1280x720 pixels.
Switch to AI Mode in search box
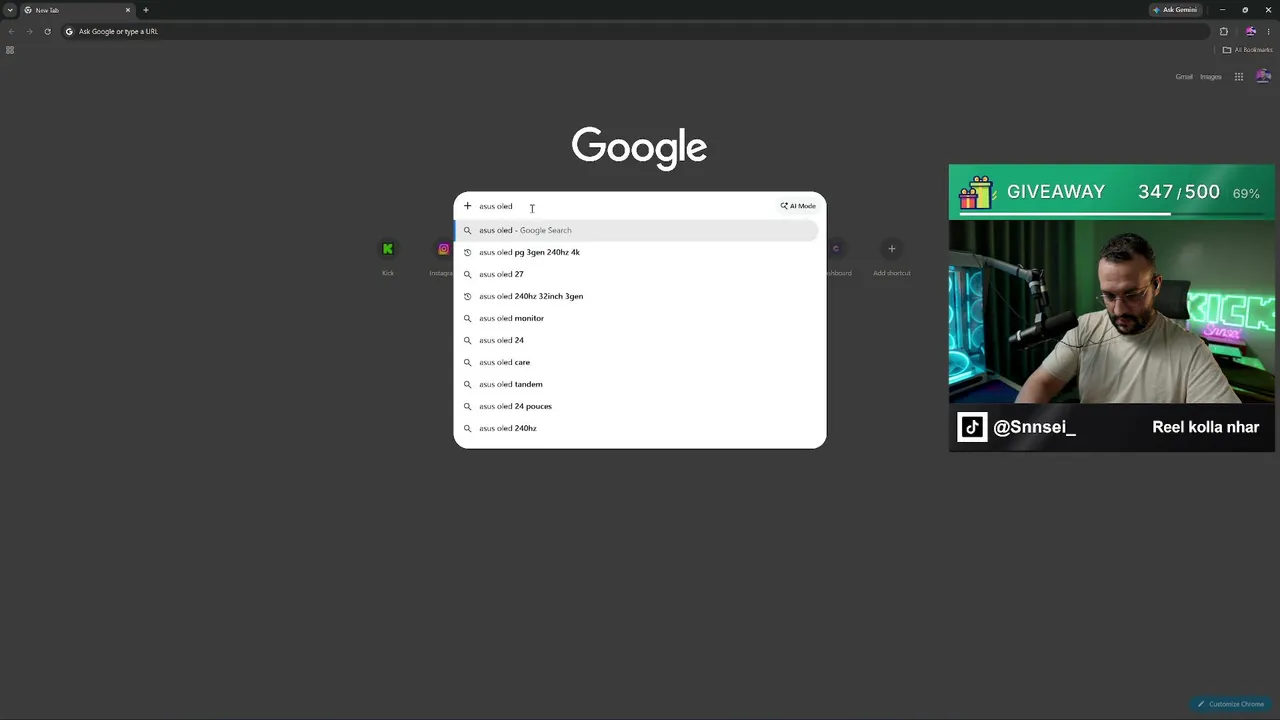[798, 206]
